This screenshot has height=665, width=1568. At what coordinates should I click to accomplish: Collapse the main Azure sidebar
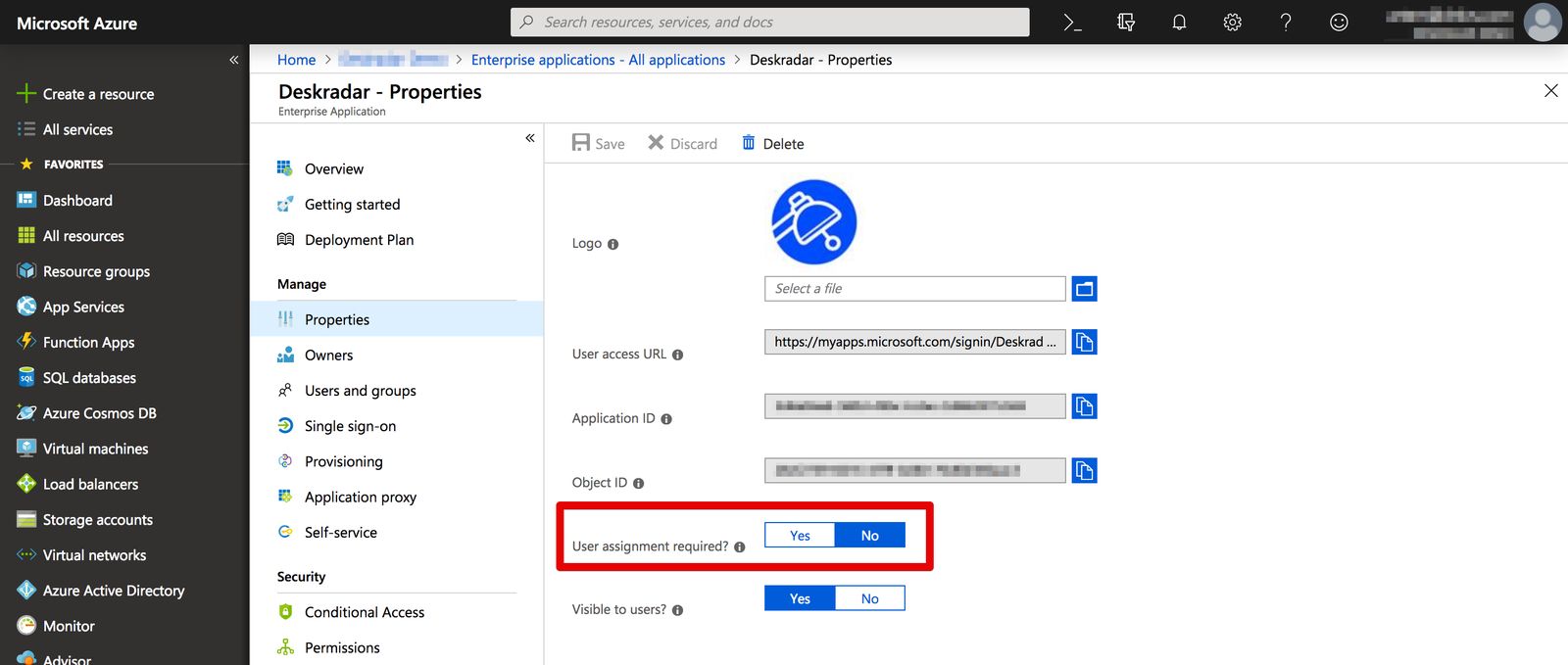point(234,60)
